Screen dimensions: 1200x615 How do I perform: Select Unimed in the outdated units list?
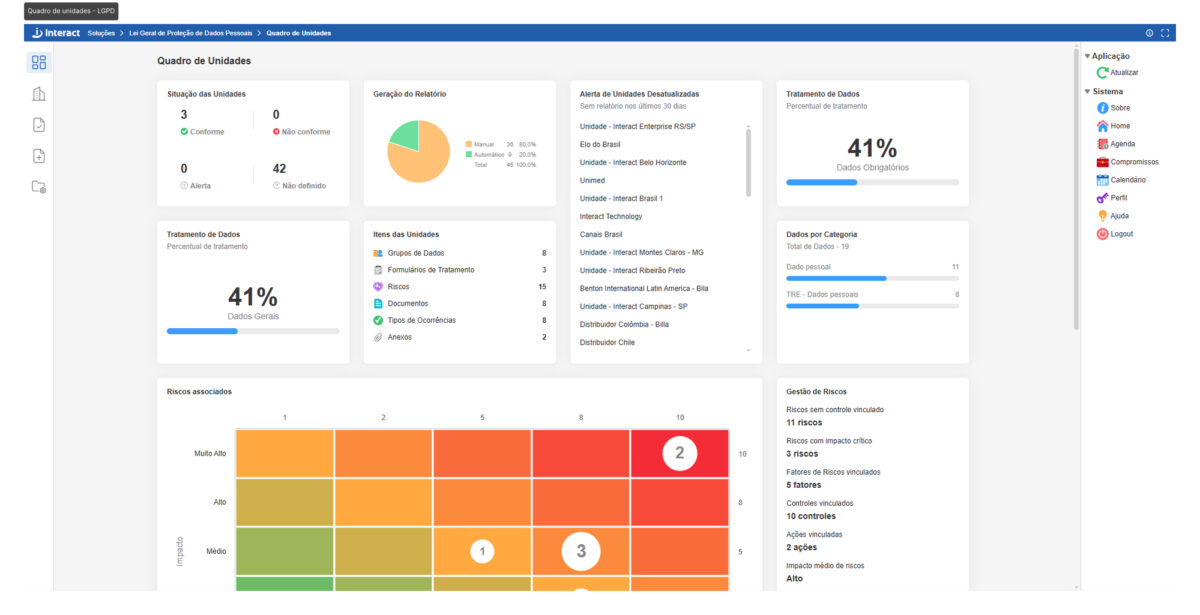click(593, 180)
